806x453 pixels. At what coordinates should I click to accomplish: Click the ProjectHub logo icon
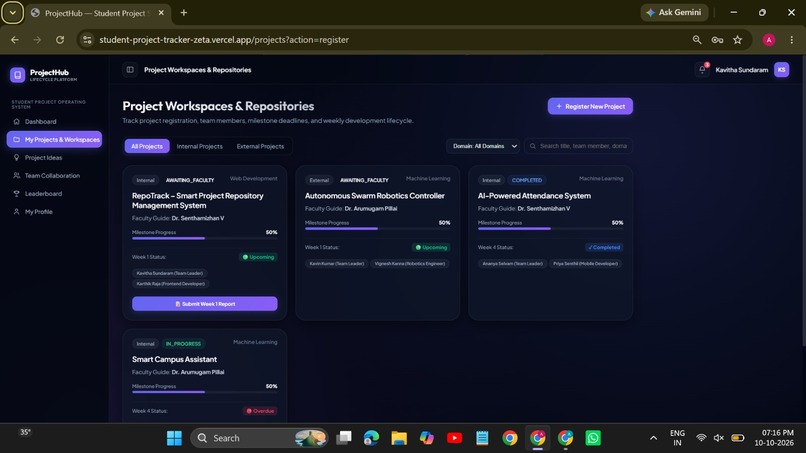coord(17,75)
